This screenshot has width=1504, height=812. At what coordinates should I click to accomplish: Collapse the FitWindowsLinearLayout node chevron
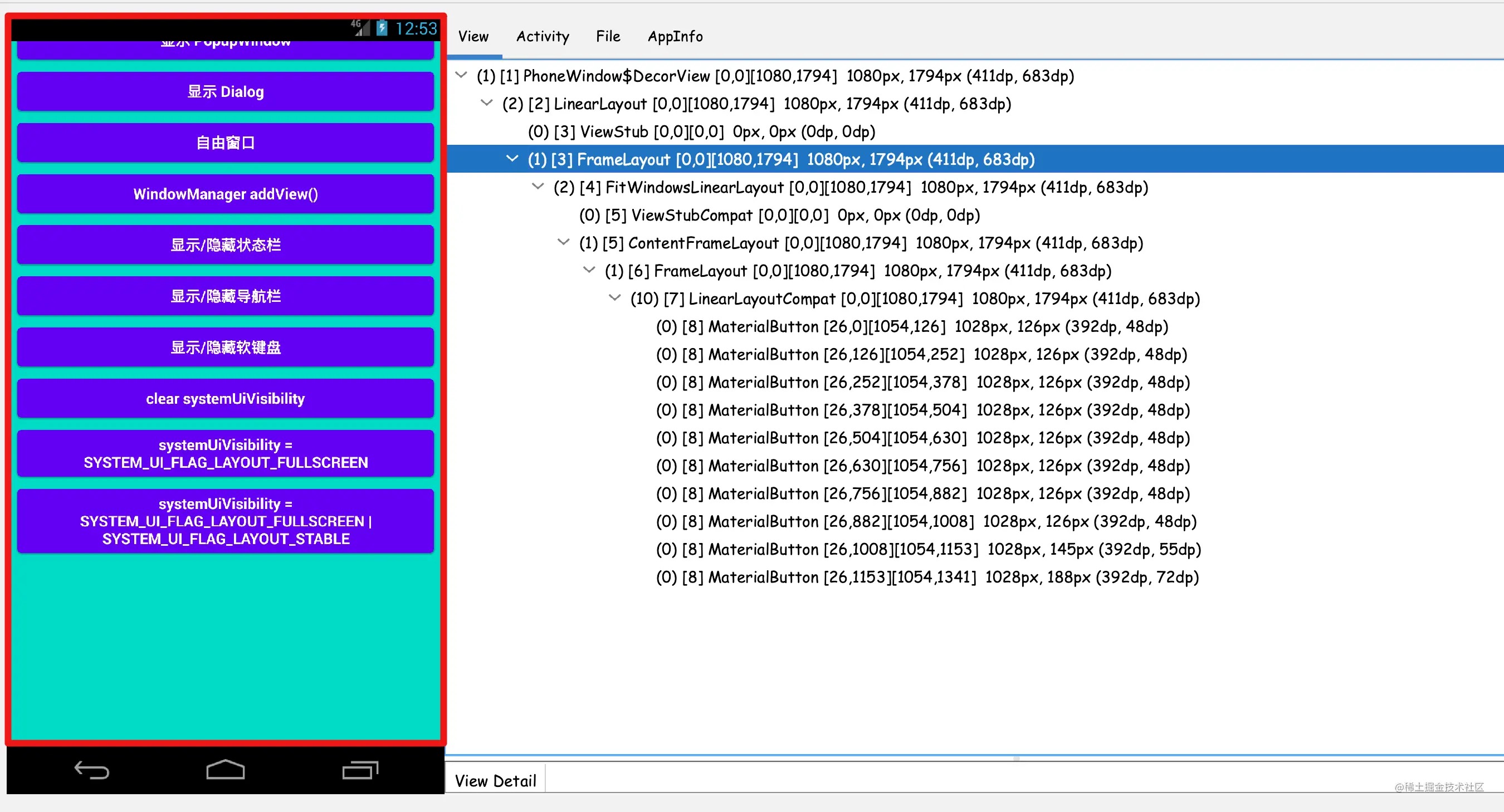click(538, 186)
